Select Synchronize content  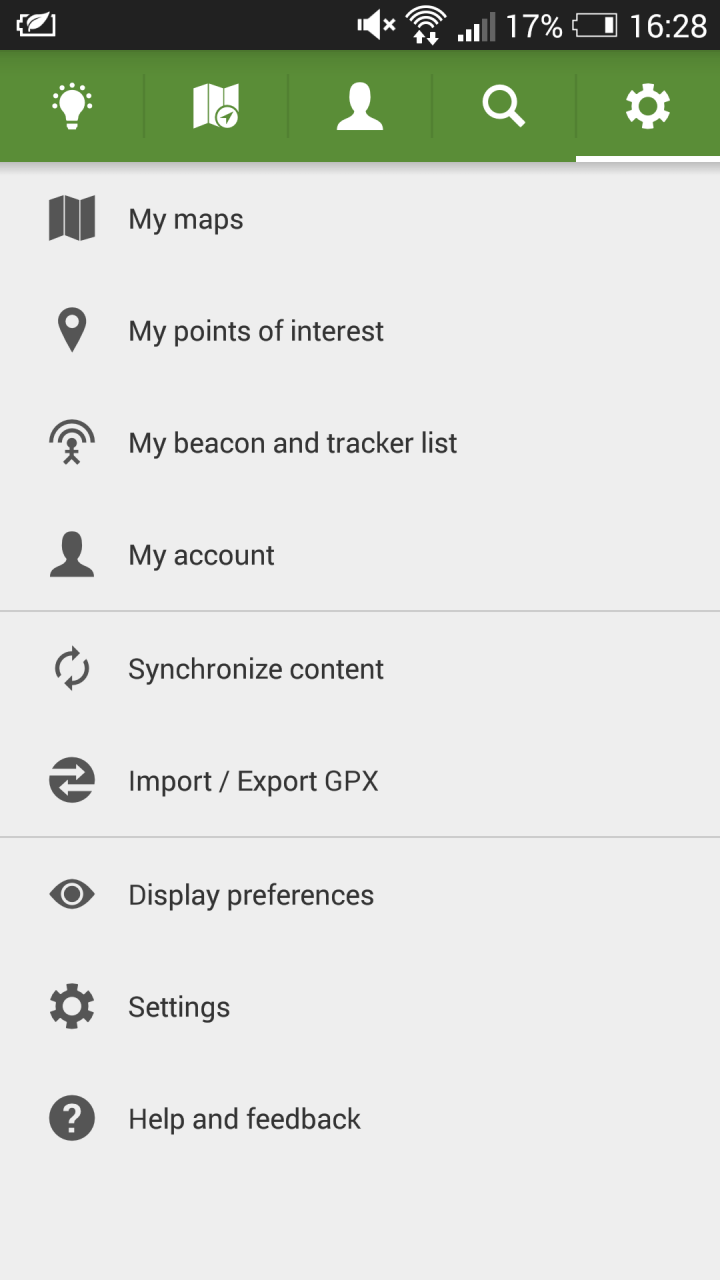(x=256, y=669)
